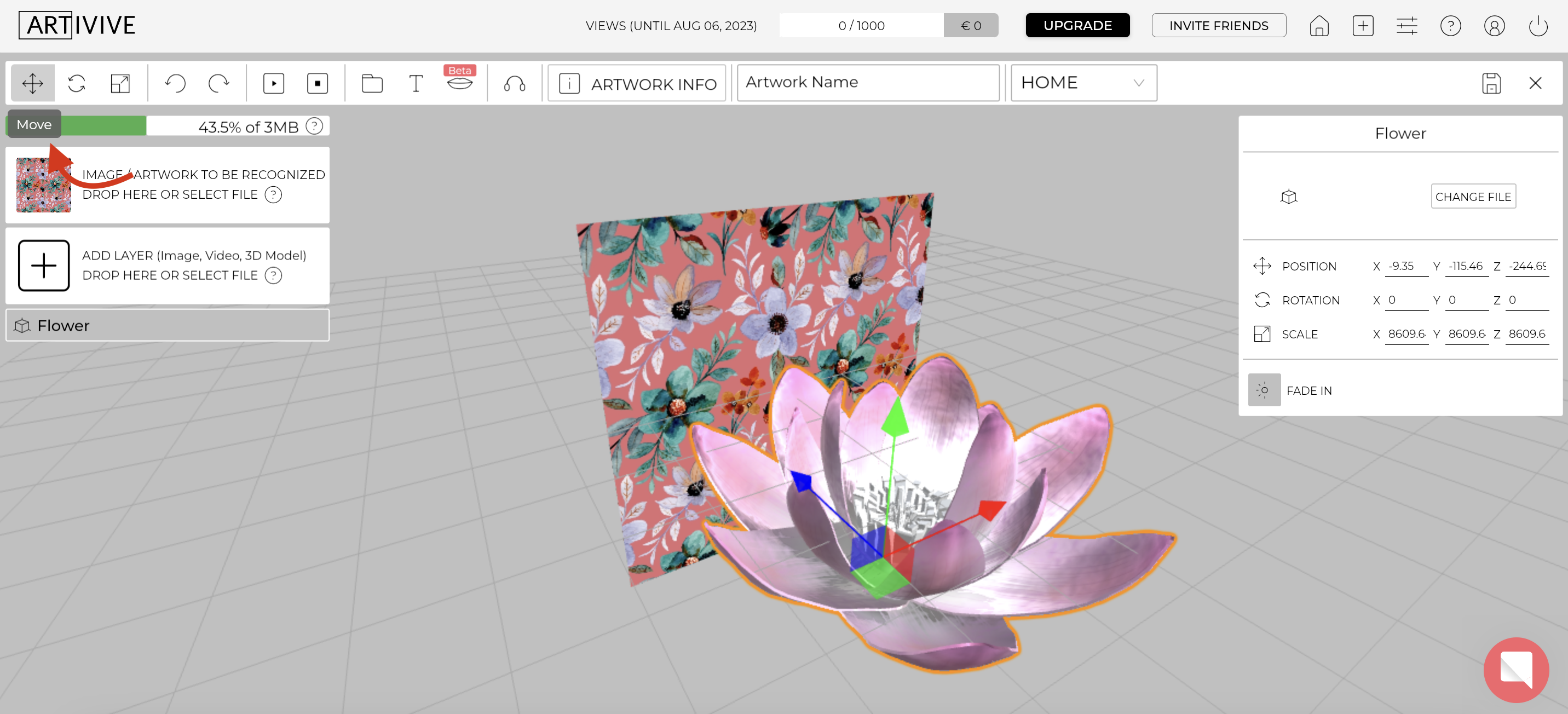Viewport: 1568px width, 714px height.
Task: Open the chat support bubble
Action: [1515, 670]
